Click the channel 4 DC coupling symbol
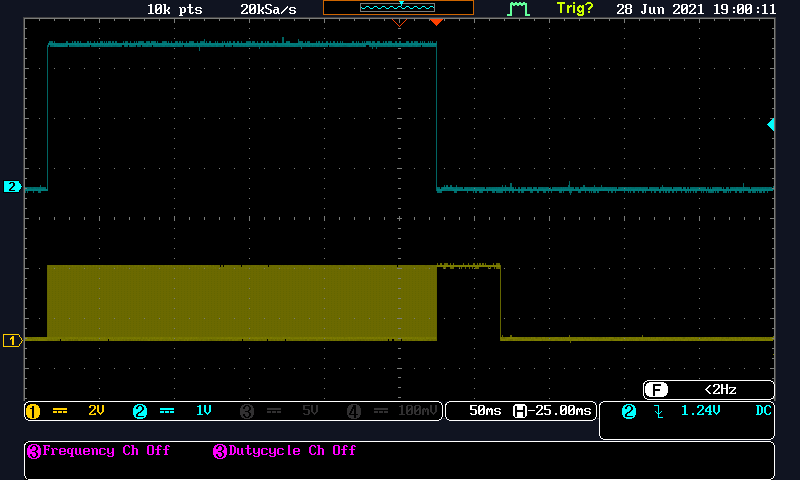Viewport: 800px width, 480px height. [381, 411]
